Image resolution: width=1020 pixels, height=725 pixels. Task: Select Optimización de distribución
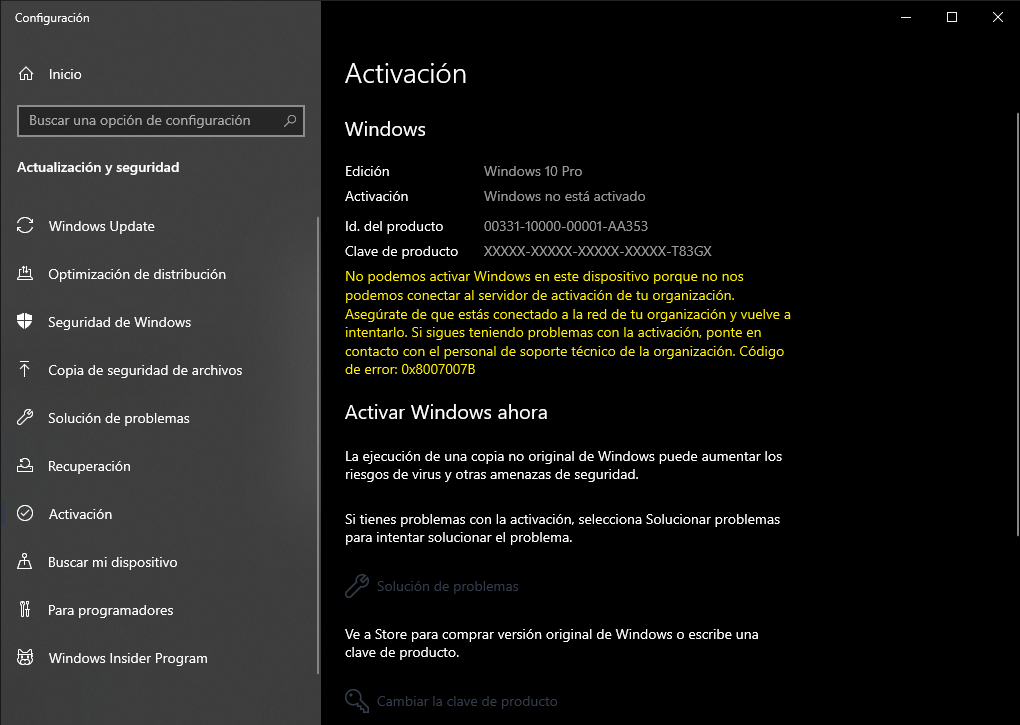(159, 274)
